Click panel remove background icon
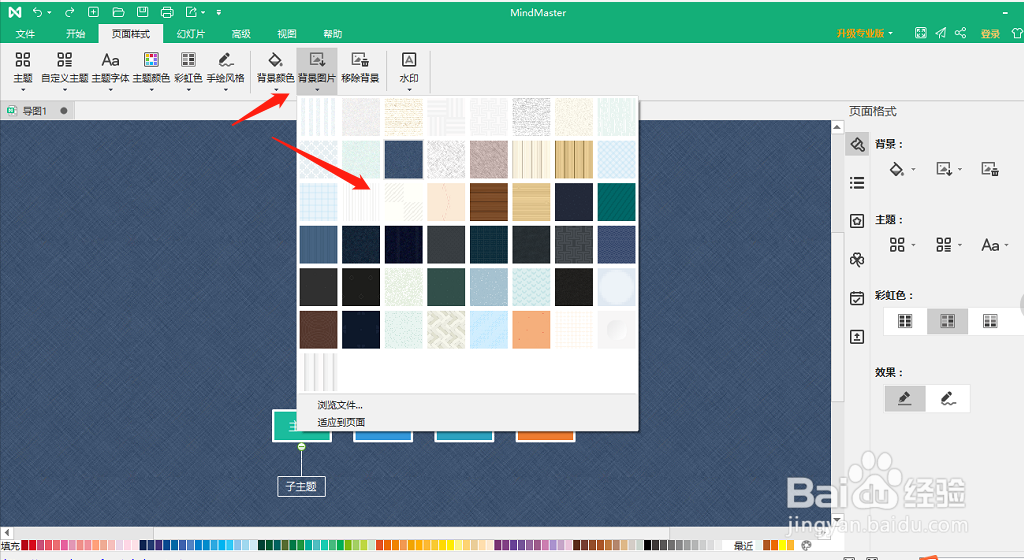Viewport: 1024px width, 560px height. click(x=990, y=169)
